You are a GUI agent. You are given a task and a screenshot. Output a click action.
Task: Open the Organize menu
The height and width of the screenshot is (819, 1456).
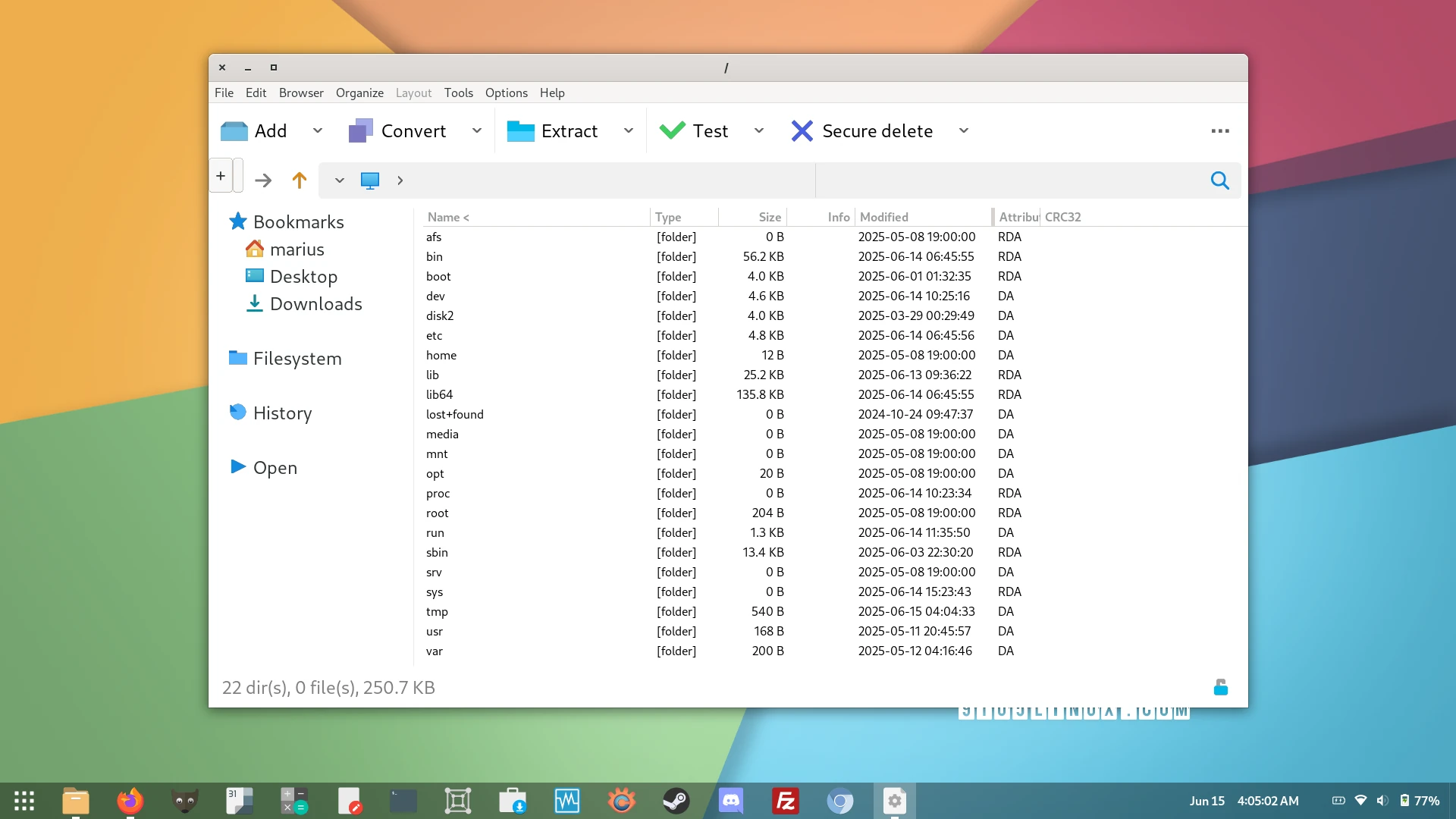[359, 93]
